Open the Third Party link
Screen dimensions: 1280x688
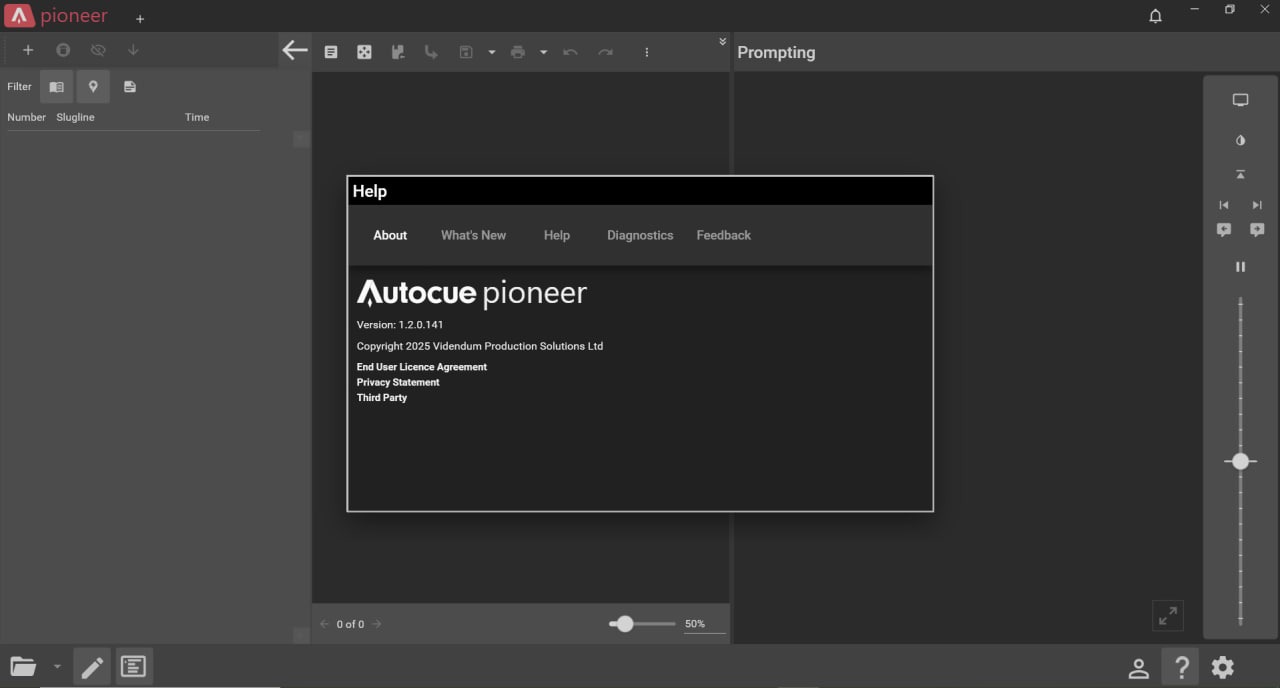click(382, 397)
